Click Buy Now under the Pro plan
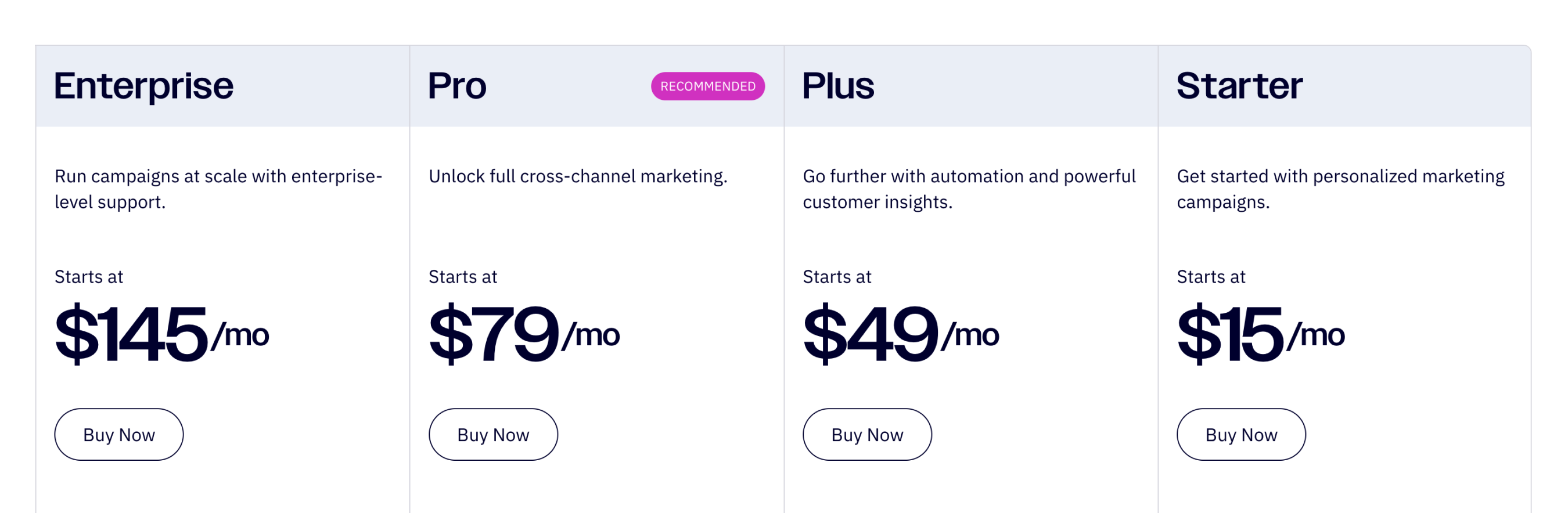1568x513 pixels. click(x=493, y=434)
